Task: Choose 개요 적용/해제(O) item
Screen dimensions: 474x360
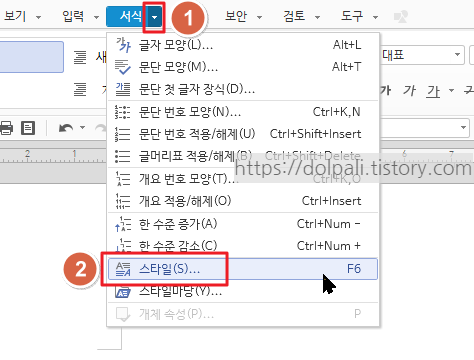Action: pos(243,201)
